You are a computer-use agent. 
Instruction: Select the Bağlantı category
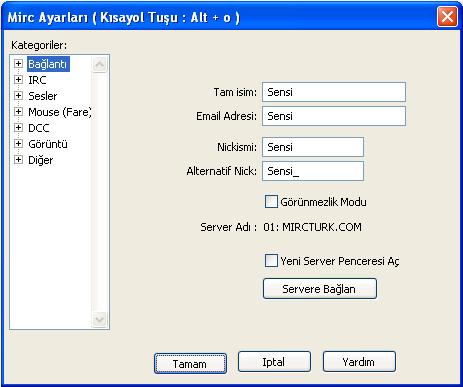48,64
